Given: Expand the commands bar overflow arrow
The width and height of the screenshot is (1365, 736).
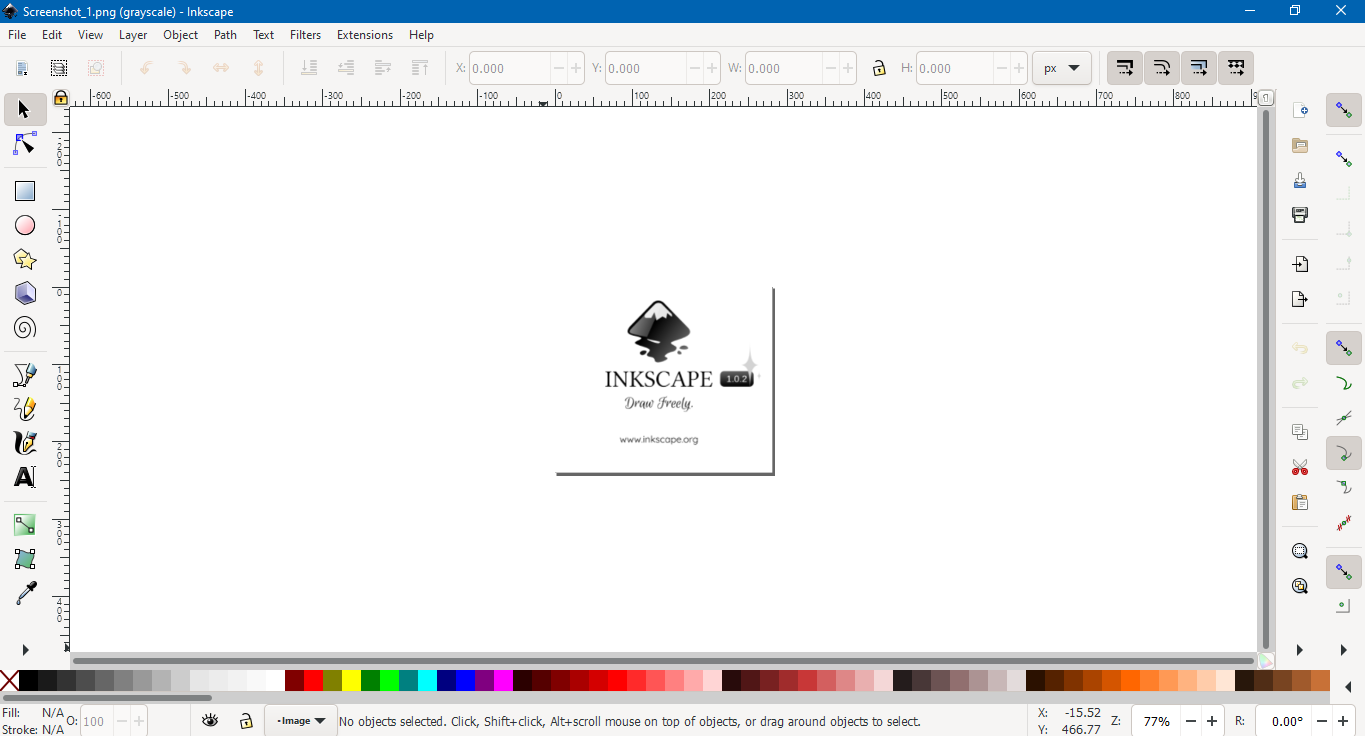Looking at the screenshot, I should 1300,650.
